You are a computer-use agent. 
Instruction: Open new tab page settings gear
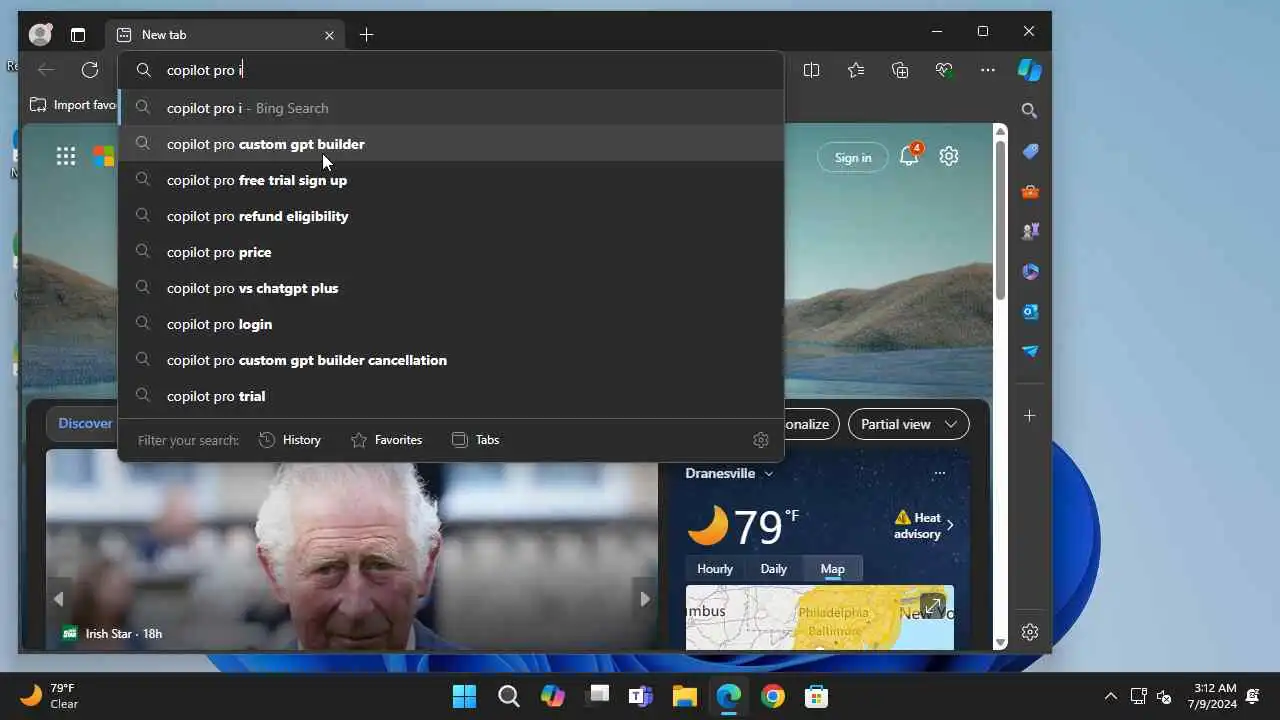(949, 156)
